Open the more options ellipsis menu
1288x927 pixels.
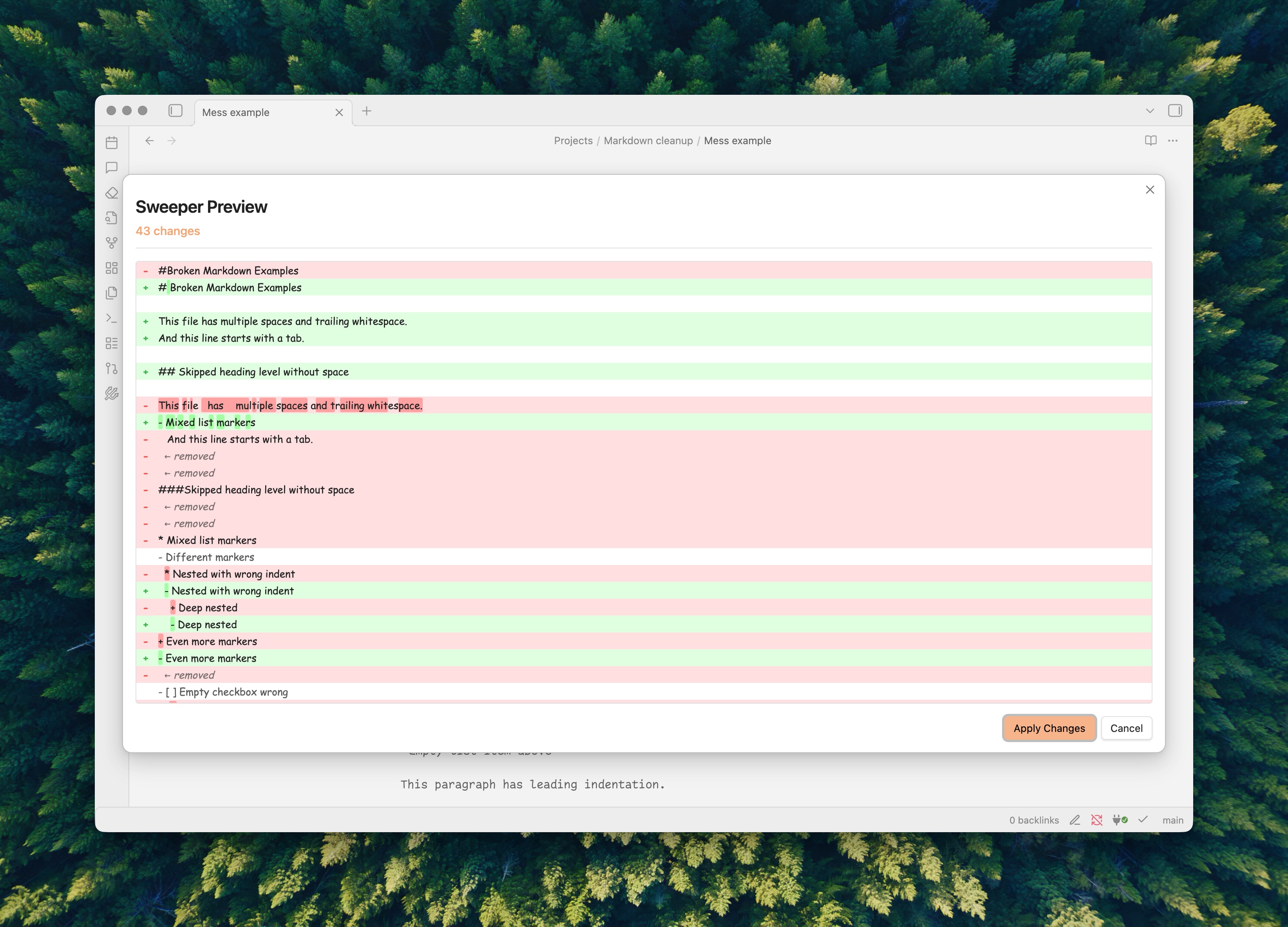(1172, 140)
